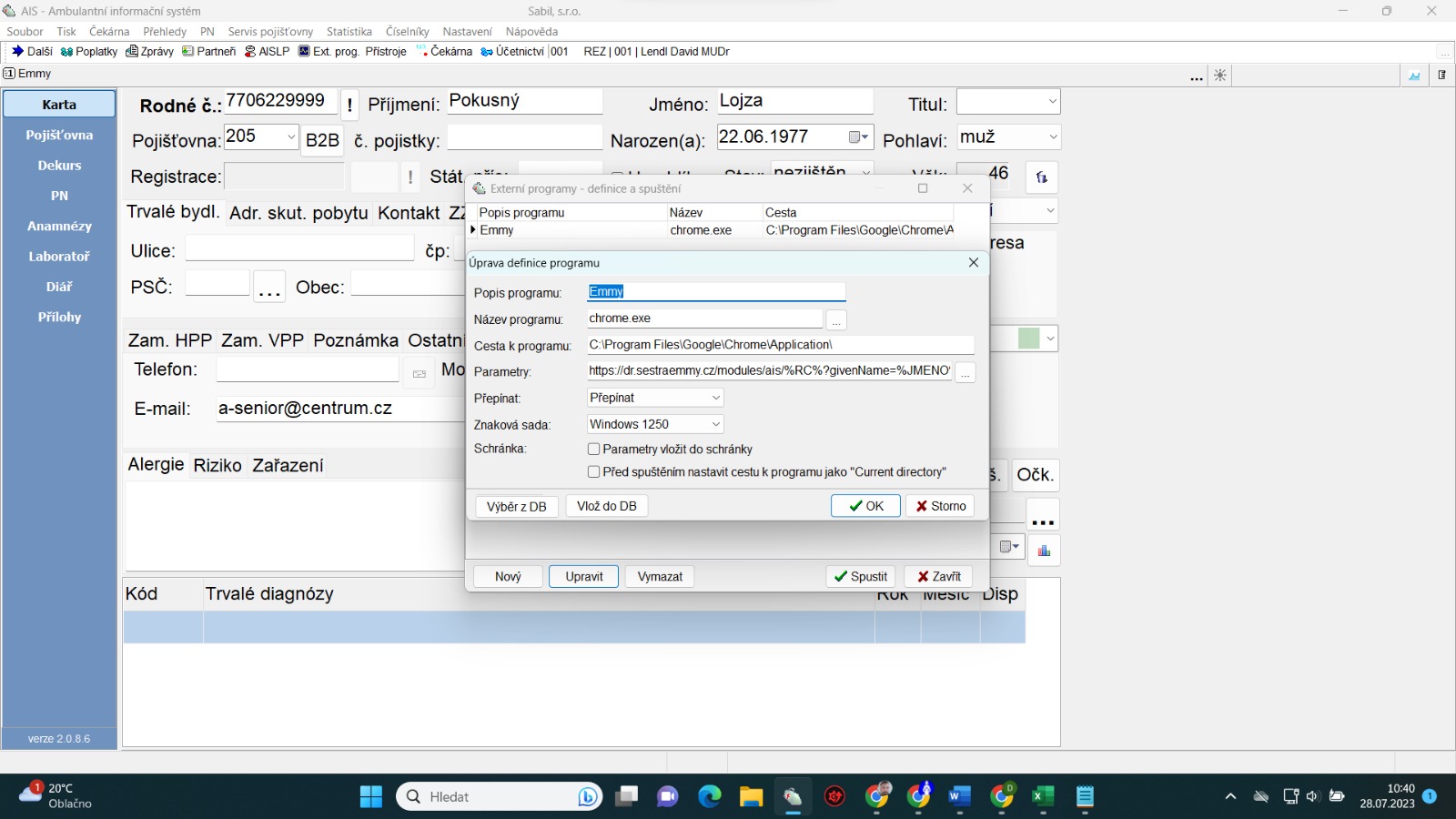The image size is (1456, 819).
Task: Click the Vymazat button
Action: (x=660, y=577)
